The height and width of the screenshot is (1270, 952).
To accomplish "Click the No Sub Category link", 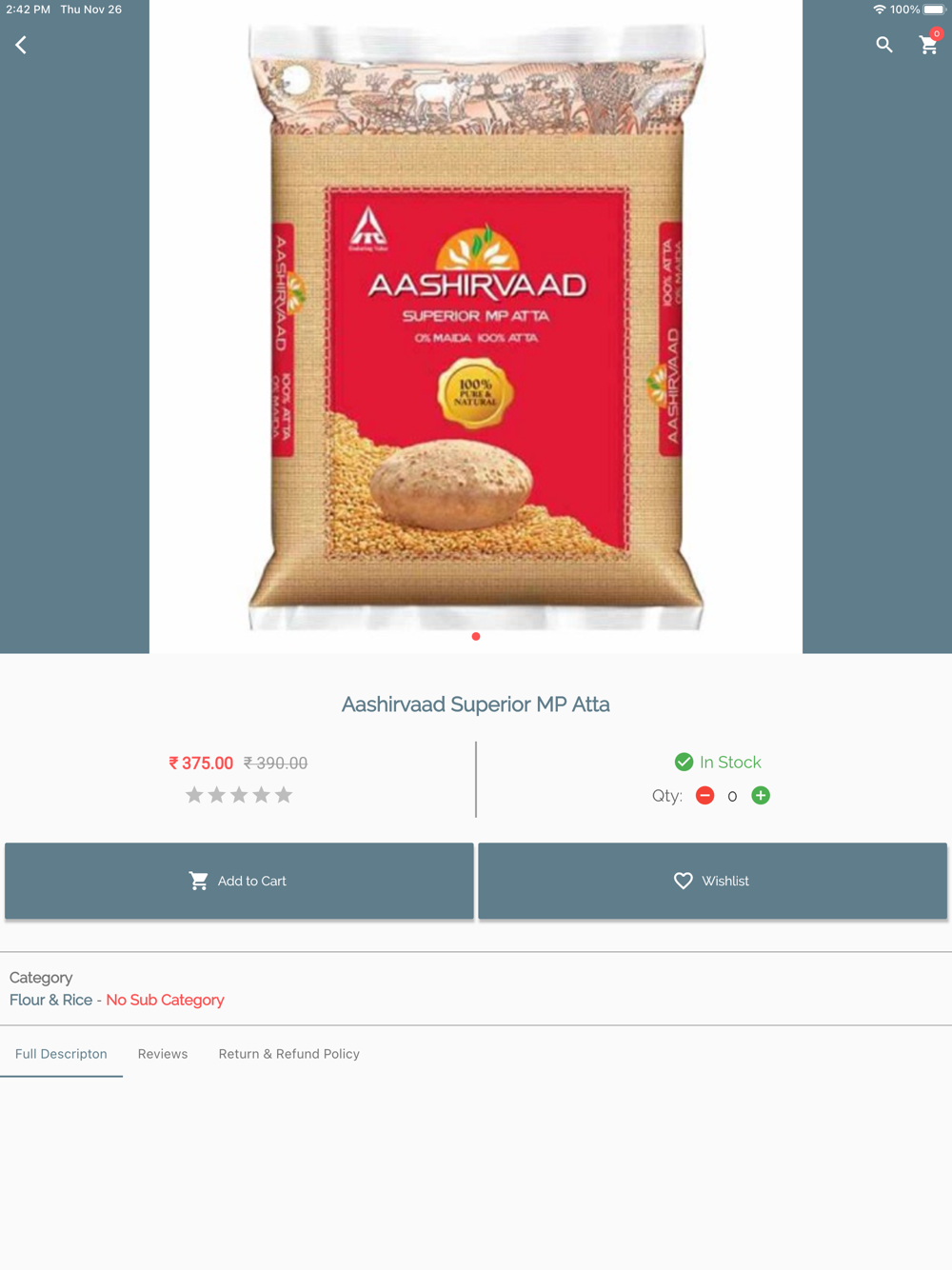I will point(165,1000).
